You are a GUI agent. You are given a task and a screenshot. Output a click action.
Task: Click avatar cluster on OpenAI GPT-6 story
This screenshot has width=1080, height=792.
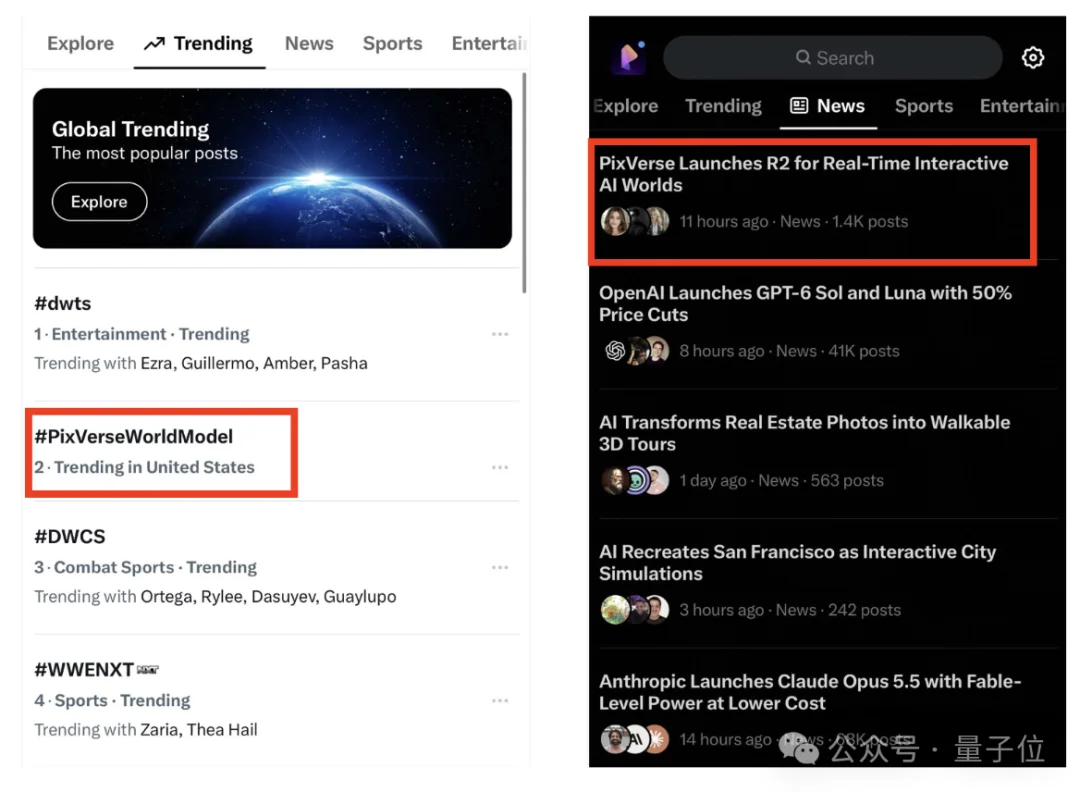point(635,351)
